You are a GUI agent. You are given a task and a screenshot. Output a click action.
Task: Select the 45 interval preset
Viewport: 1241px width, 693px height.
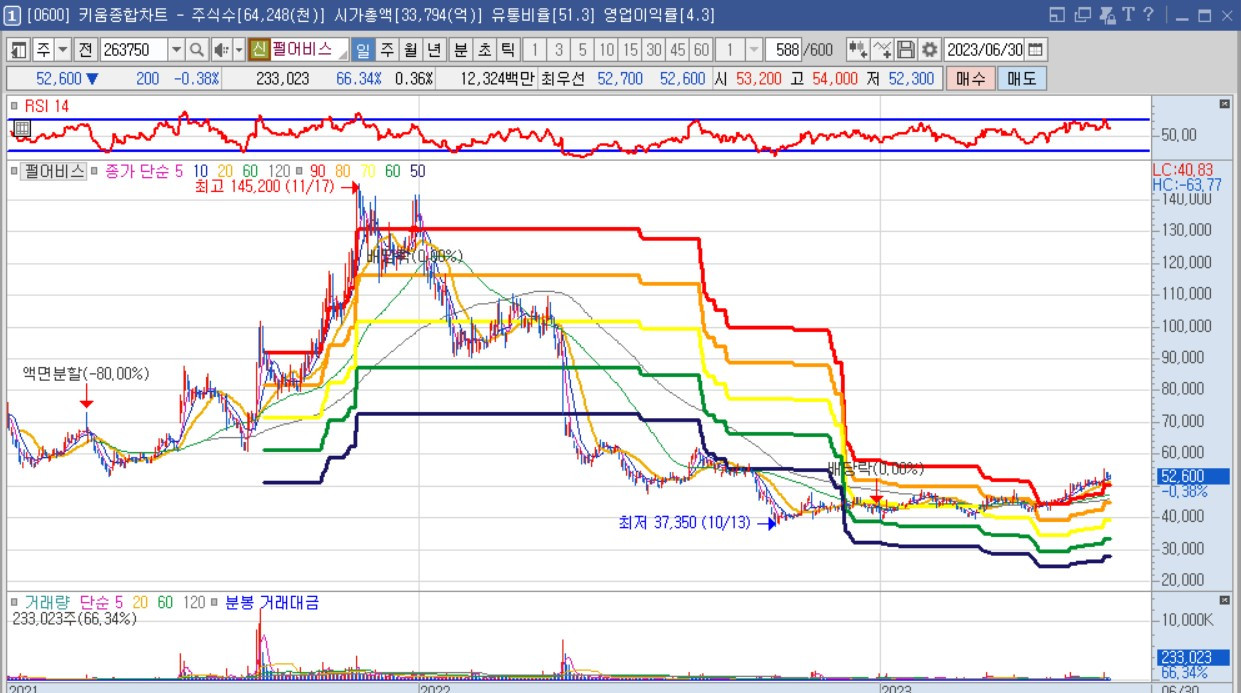coord(678,50)
